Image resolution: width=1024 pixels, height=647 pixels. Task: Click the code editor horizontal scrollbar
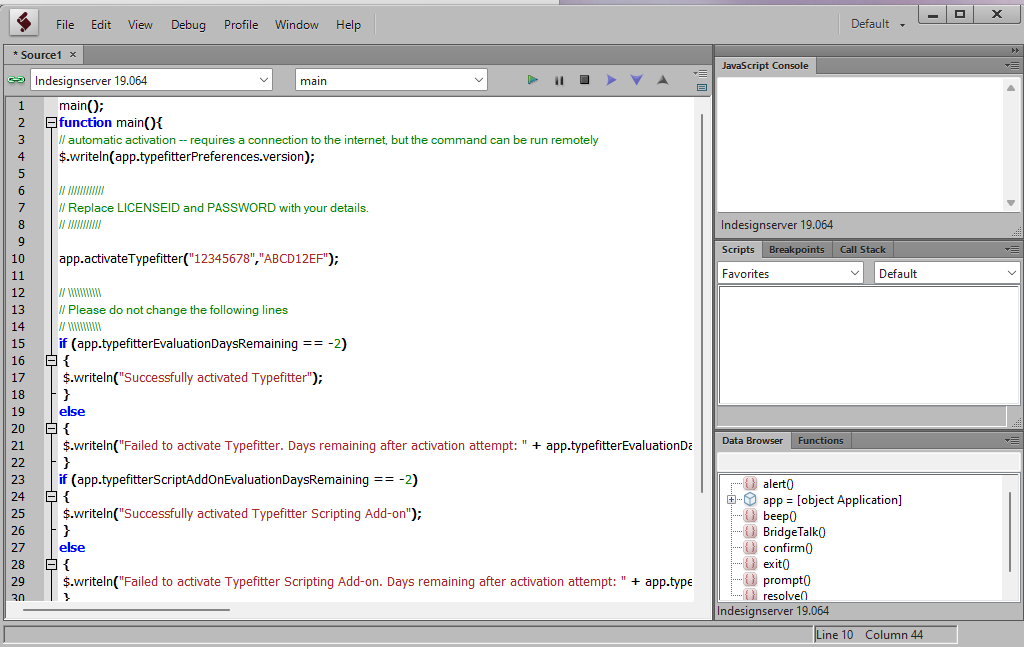tap(126, 610)
